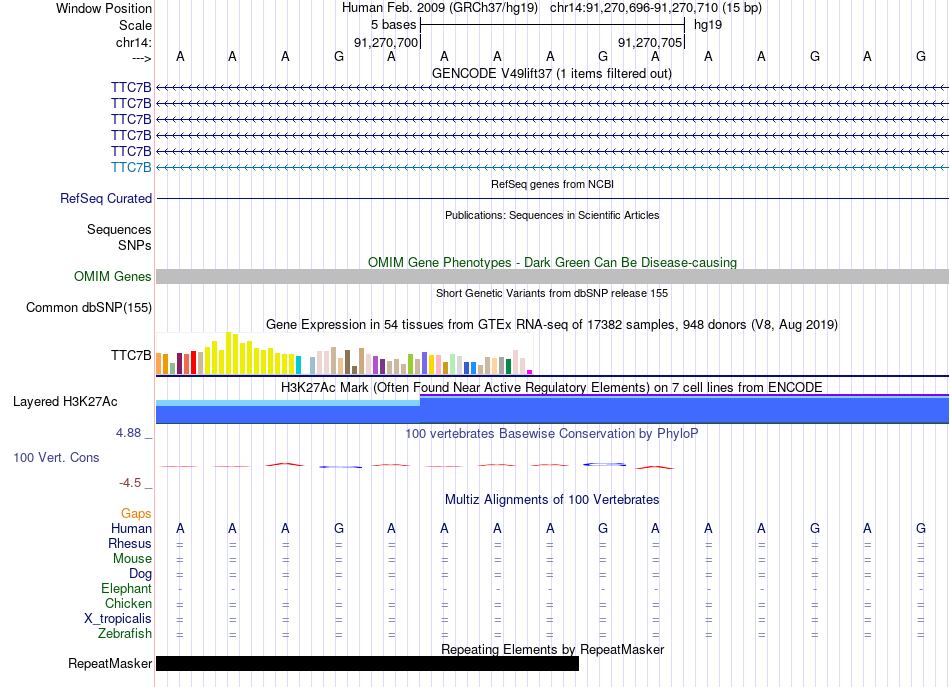Screen dimensions: 950x687
Task: Open the GENCODE V49lift37 track title
Action: pos(552,73)
